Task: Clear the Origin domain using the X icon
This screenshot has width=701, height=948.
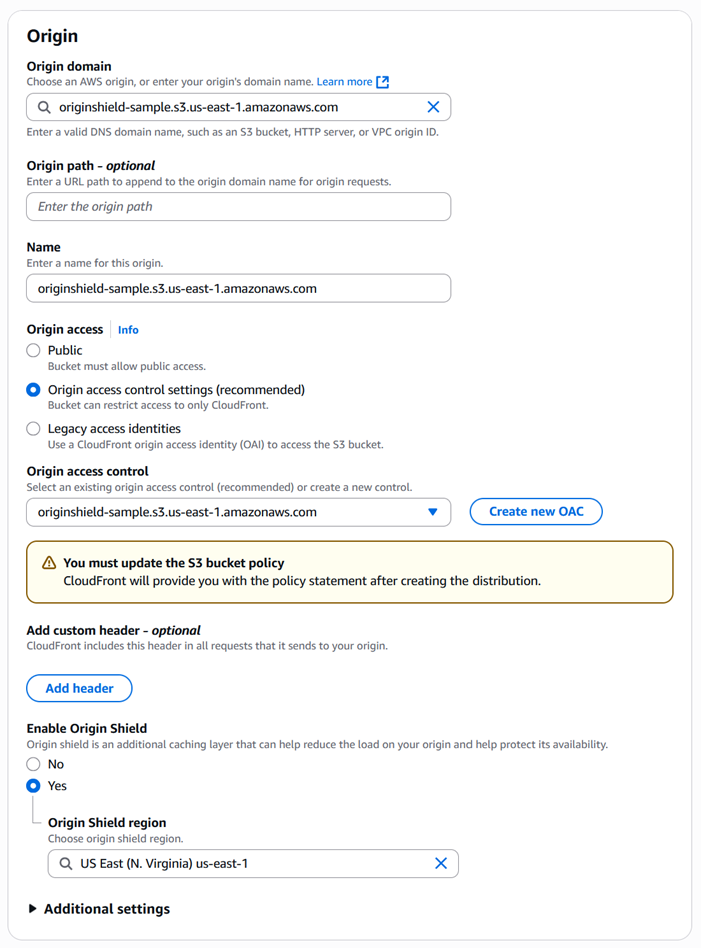Action: tap(434, 106)
